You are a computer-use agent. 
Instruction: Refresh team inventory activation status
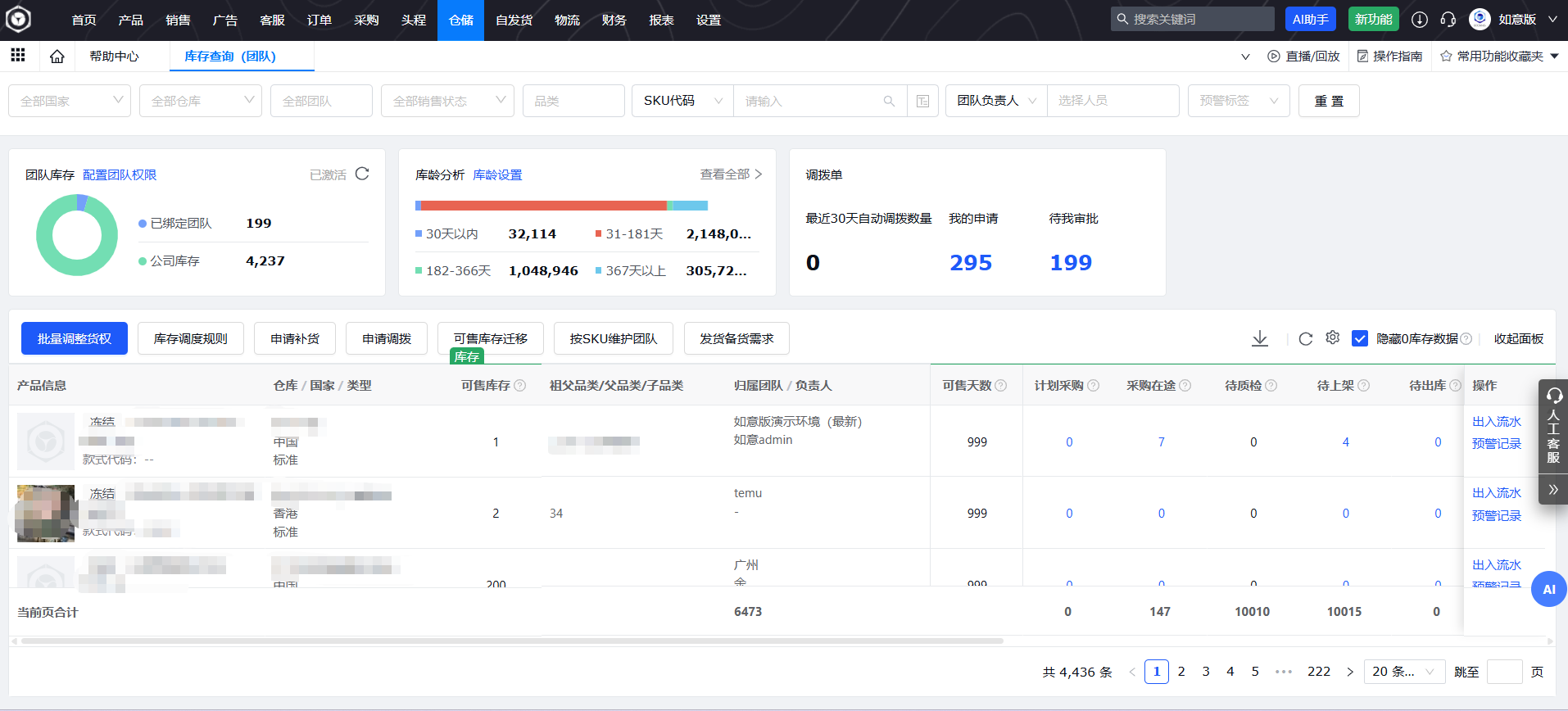click(x=362, y=174)
